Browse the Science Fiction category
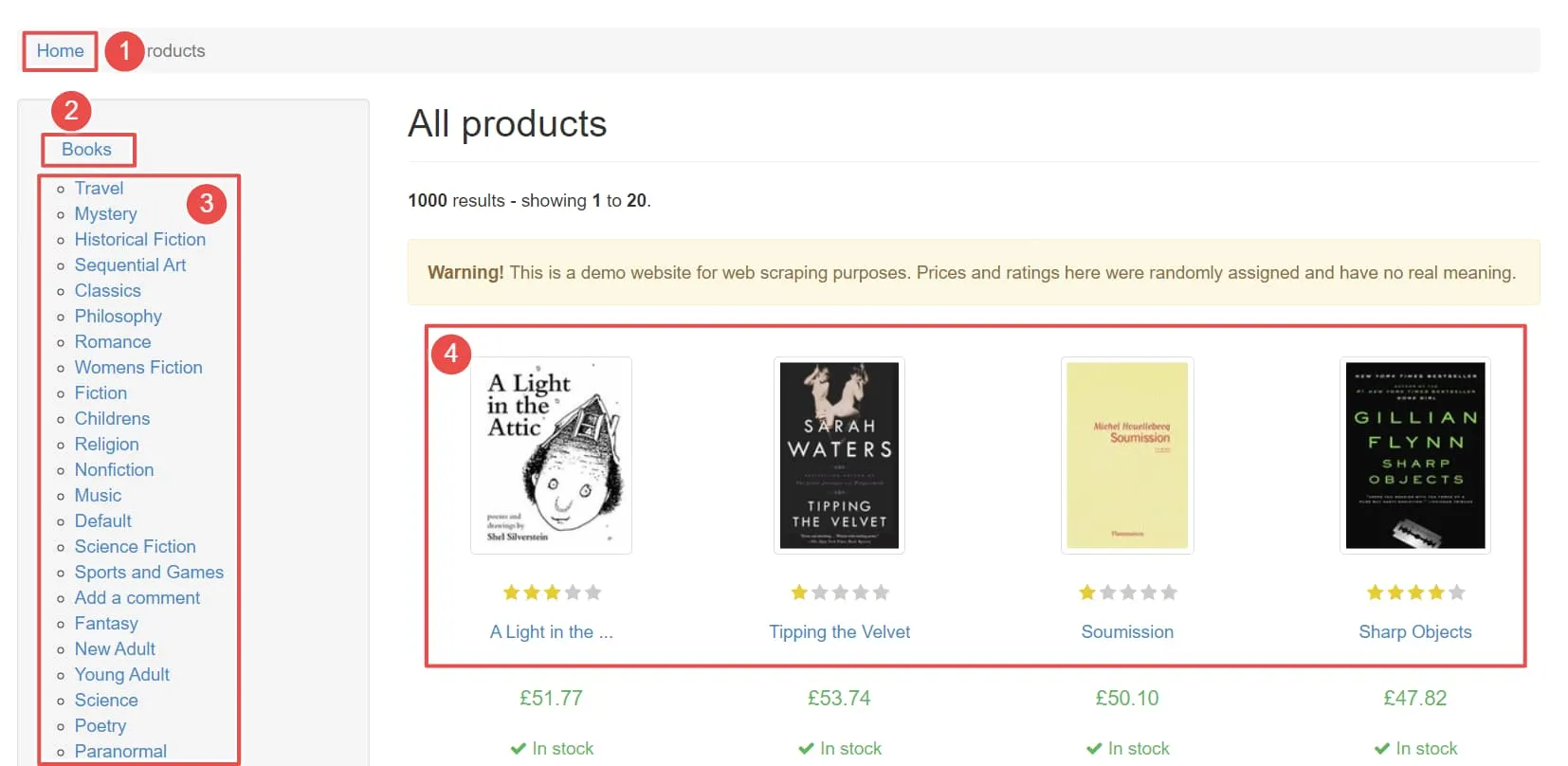Viewport: 1568px width, 766px height. click(135, 547)
